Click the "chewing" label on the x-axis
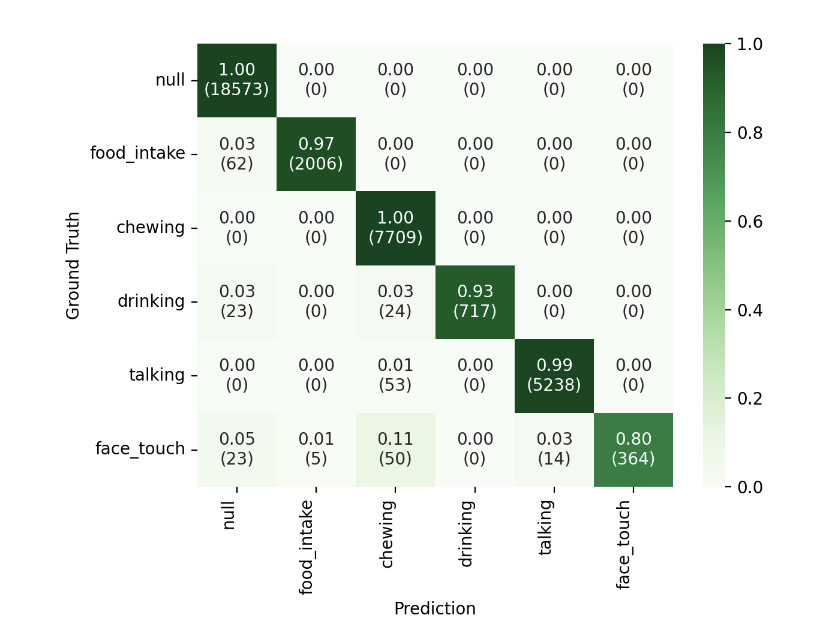Viewport: 830px width, 628px height. (388, 532)
